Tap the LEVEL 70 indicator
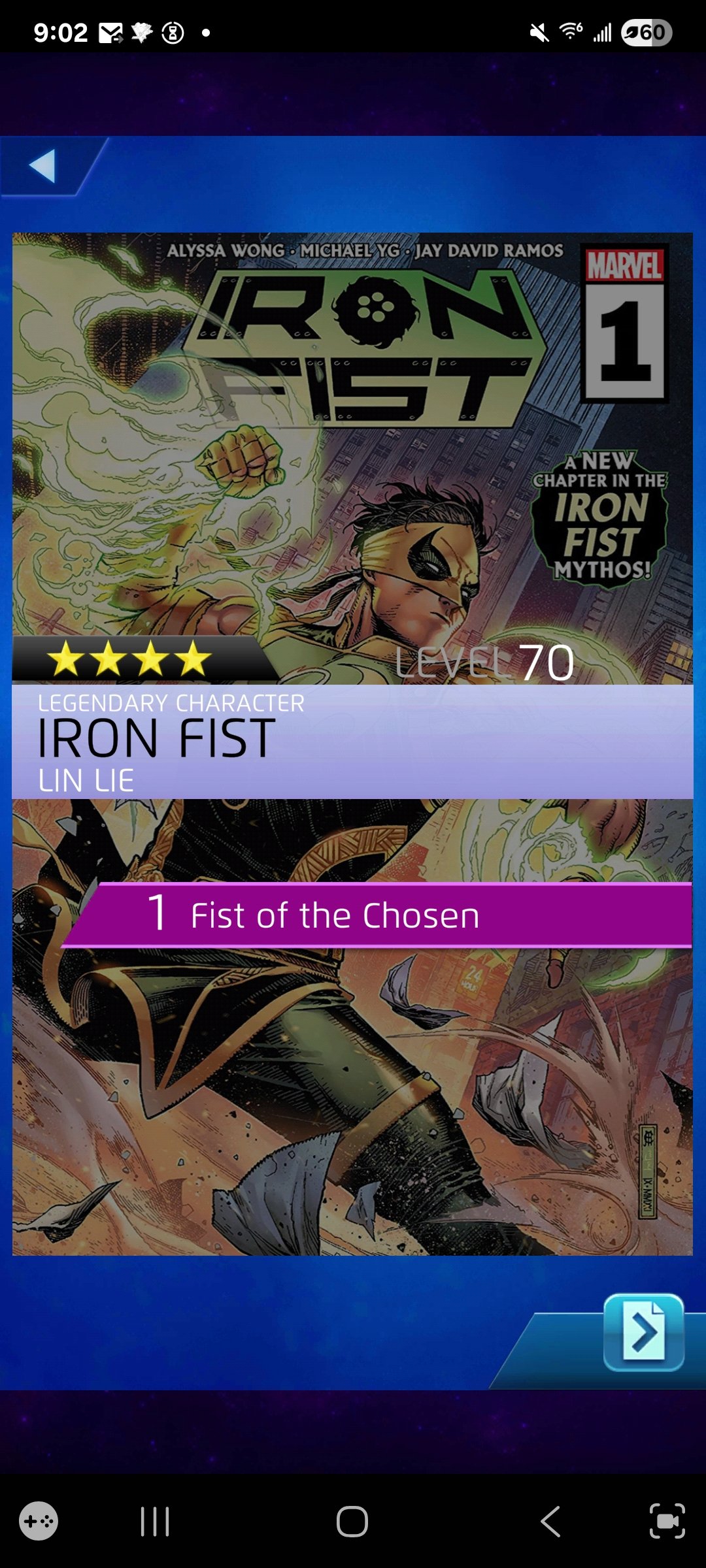706x1568 pixels. coord(485,662)
